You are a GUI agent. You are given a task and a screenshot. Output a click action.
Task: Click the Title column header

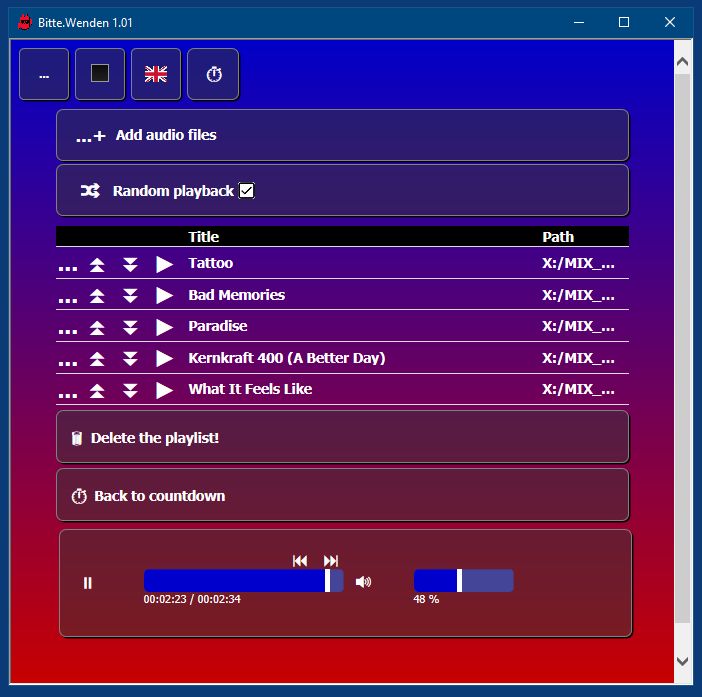coord(204,236)
